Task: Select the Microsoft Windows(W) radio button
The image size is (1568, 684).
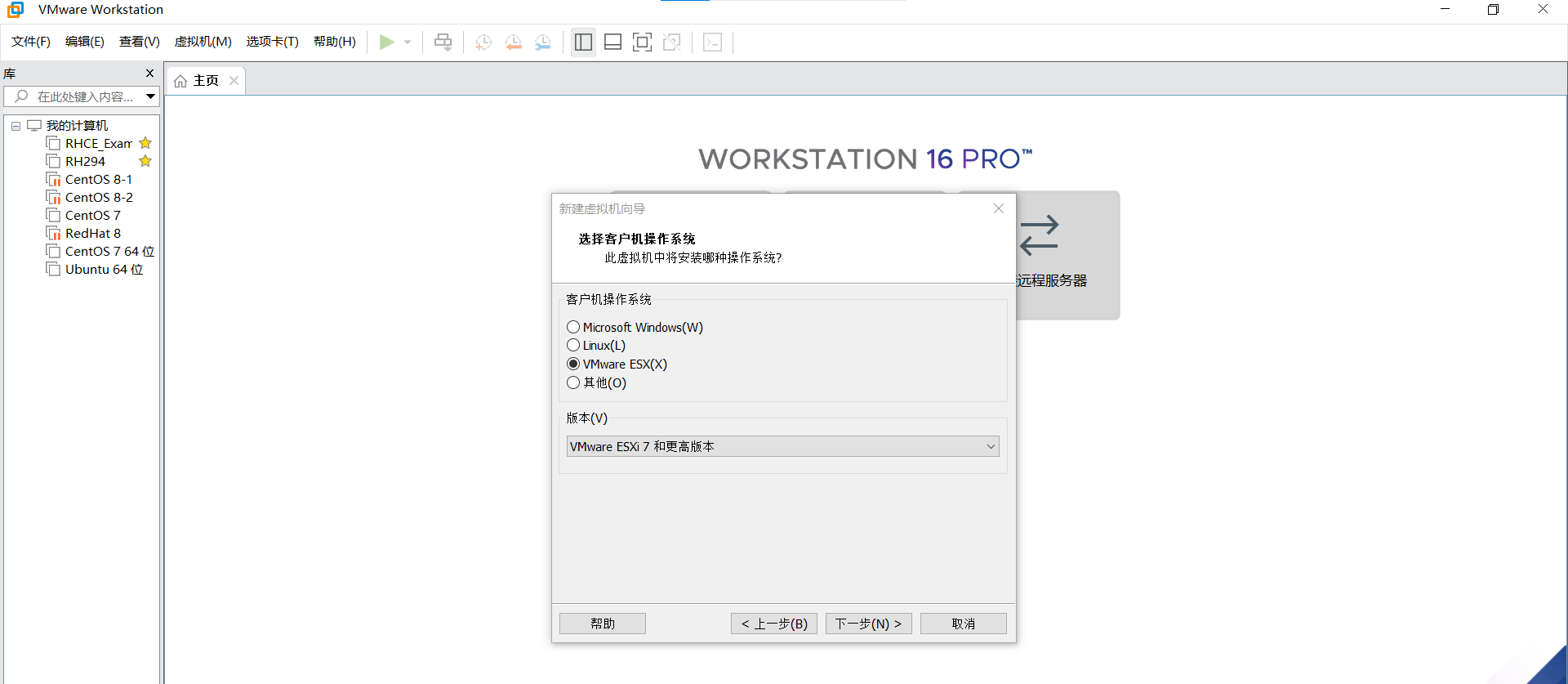Action: pyautogui.click(x=573, y=327)
